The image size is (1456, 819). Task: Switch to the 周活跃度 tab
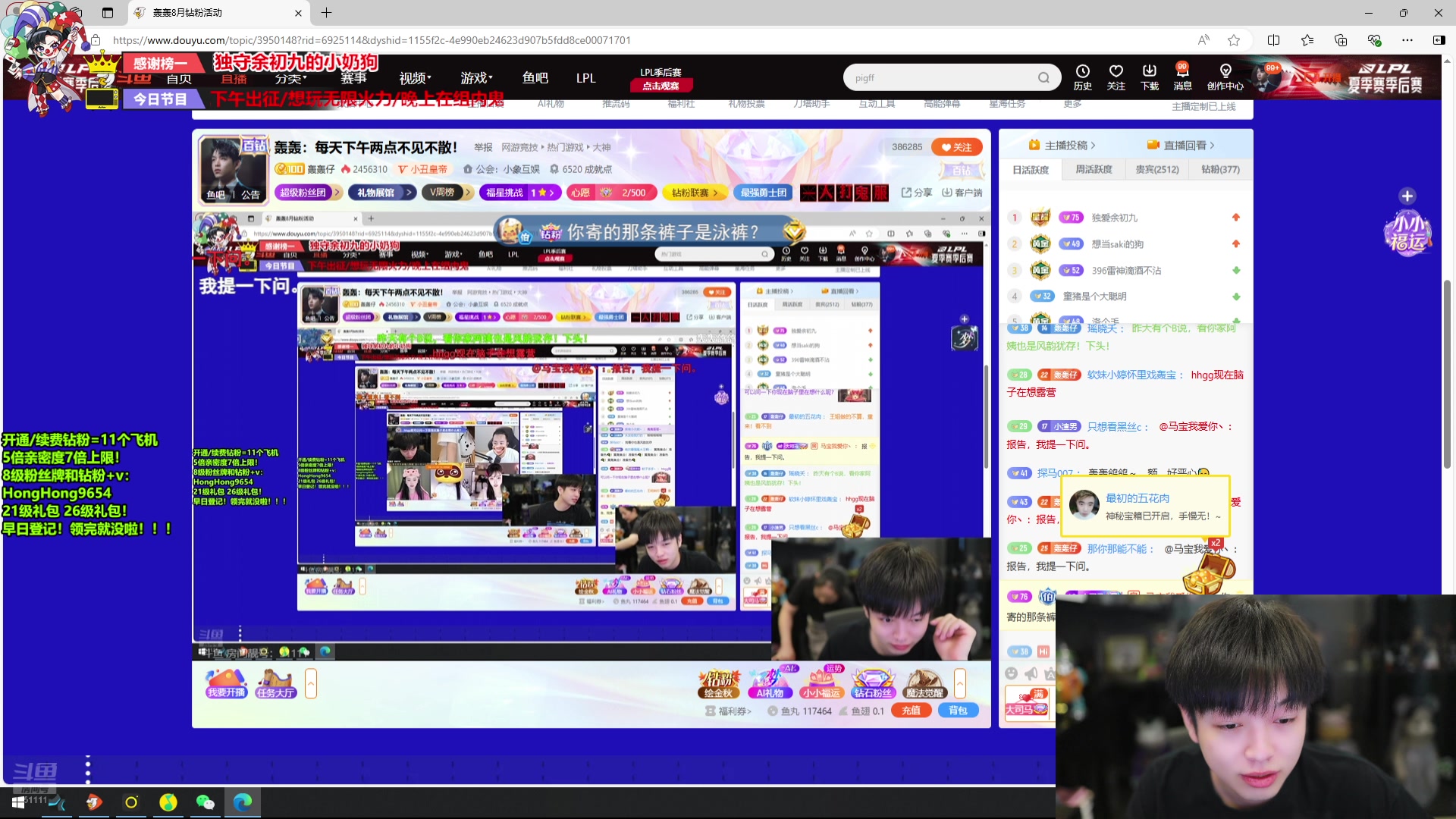click(1094, 170)
